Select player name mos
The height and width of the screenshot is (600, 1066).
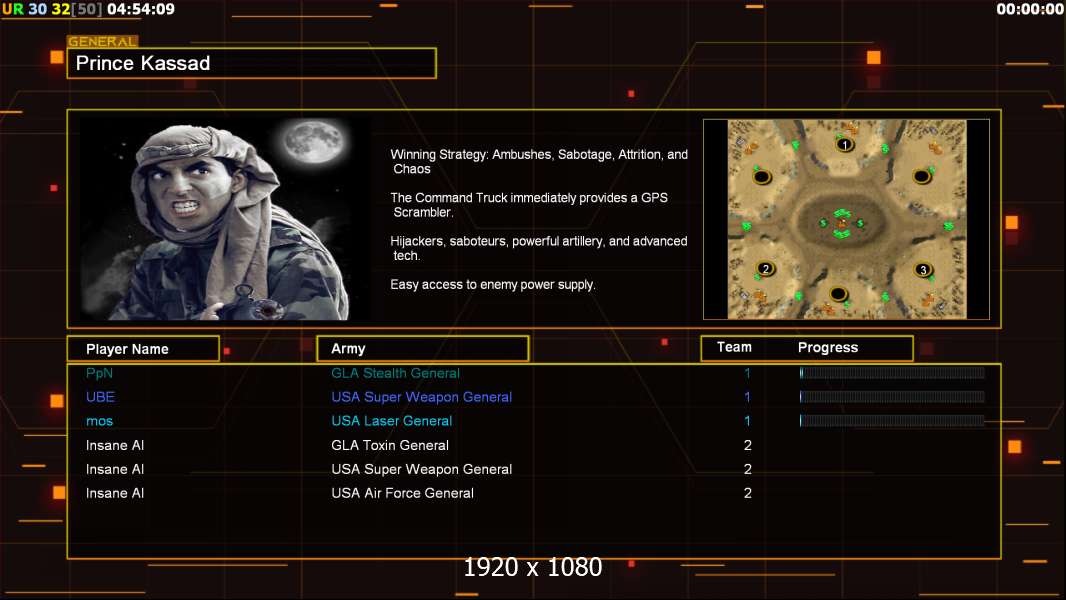(x=99, y=421)
